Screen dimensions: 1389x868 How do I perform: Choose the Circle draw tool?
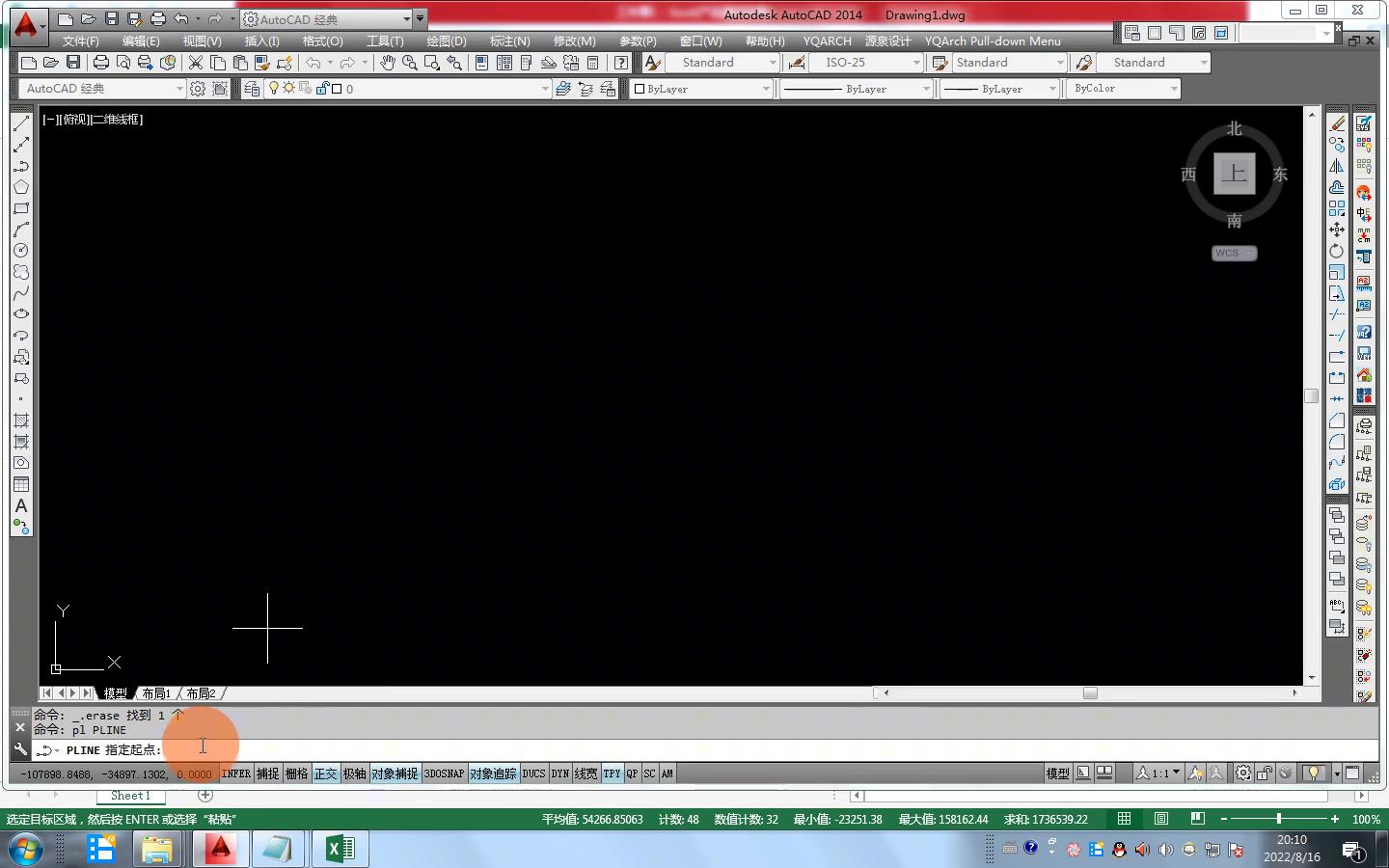pos(21,251)
